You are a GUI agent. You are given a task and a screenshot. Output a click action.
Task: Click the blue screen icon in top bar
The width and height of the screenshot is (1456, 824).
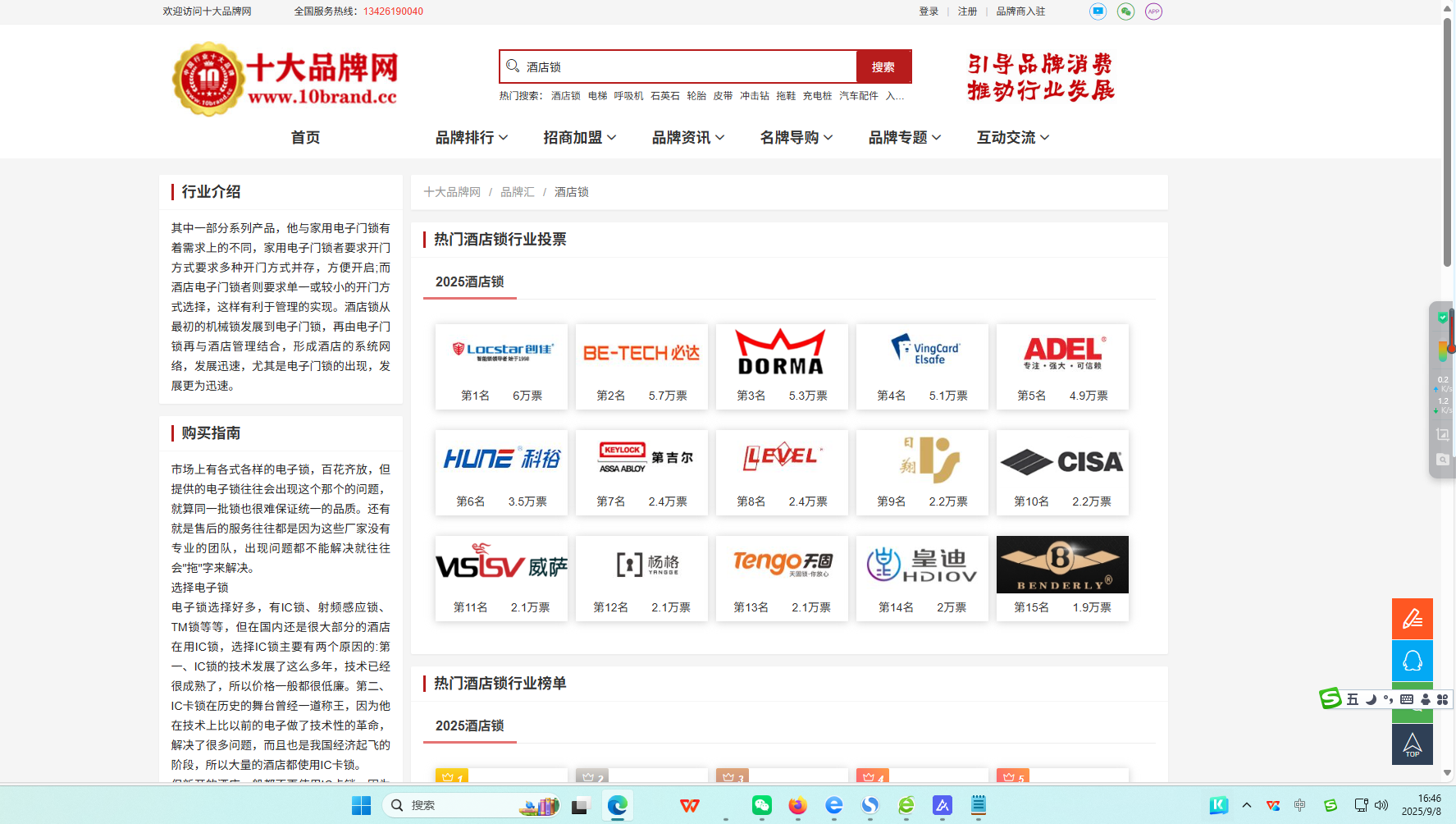point(1098,11)
